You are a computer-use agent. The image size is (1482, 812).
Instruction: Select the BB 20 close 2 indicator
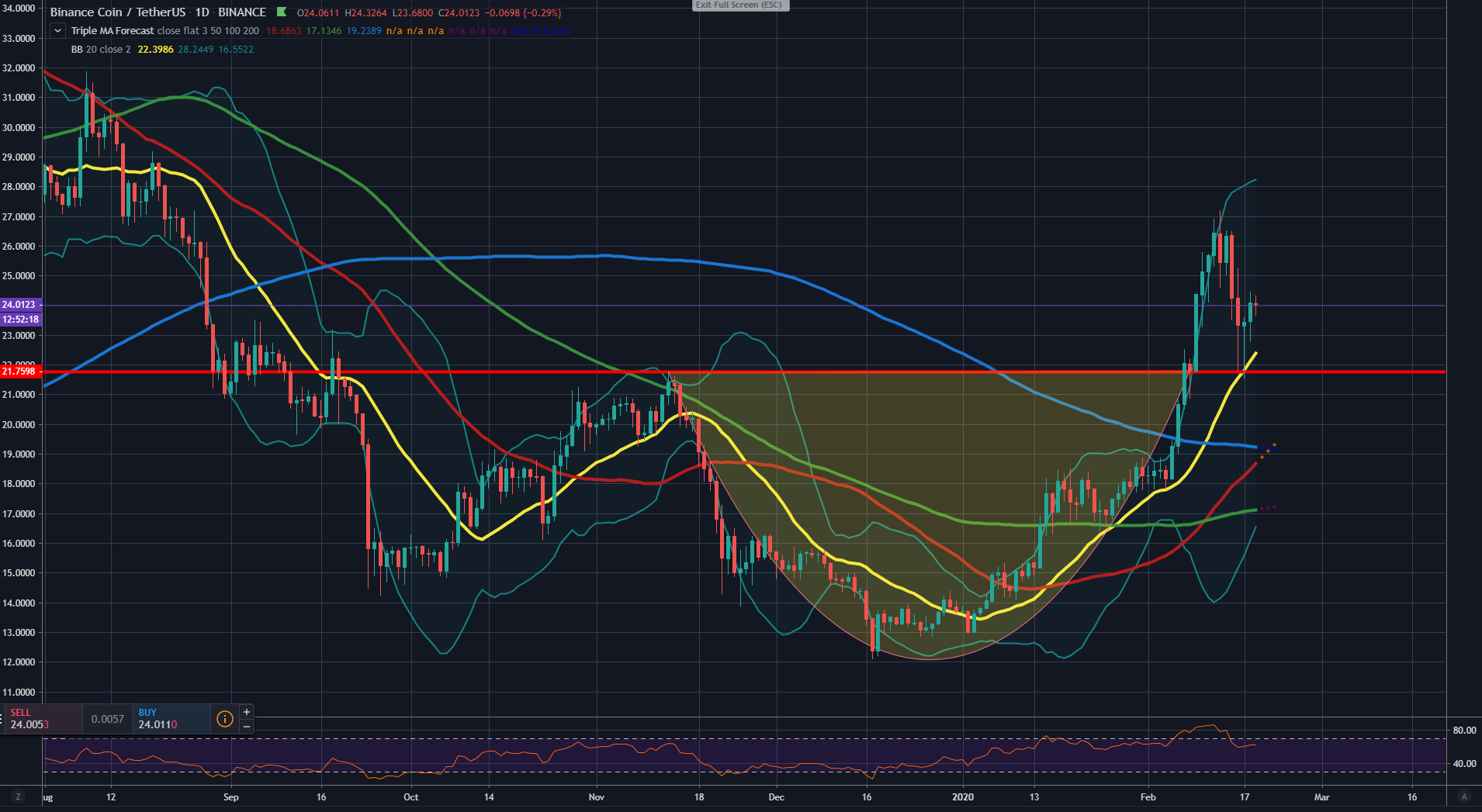click(101, 50)
